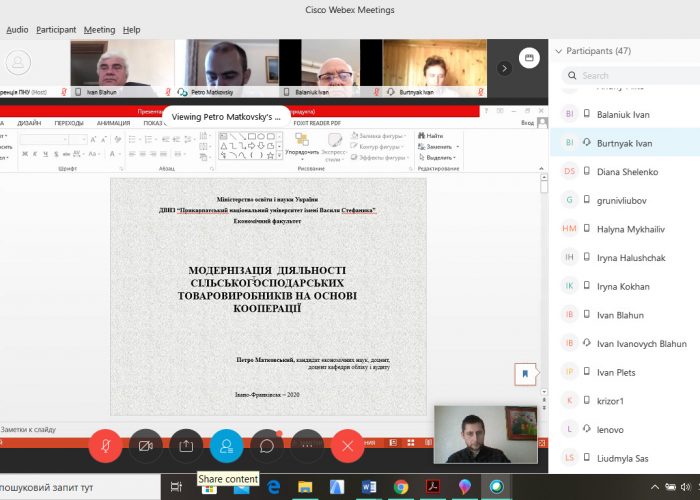Collapse the Participants (47) panel
Image resolution: width=700 pixels, height=500 pixels.
tap(558, 50)
